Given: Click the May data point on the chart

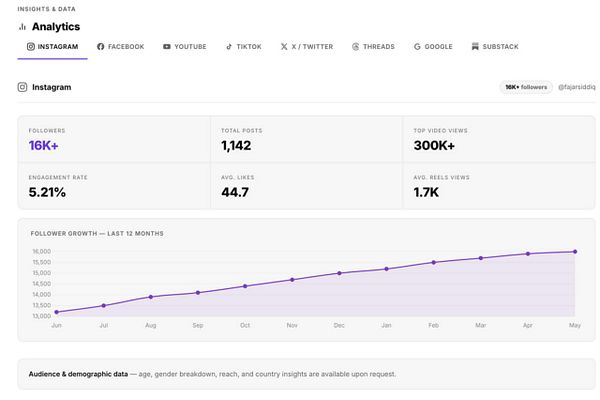Looking at the screenshot, I should pyautogui.click(x=575, y=252).
